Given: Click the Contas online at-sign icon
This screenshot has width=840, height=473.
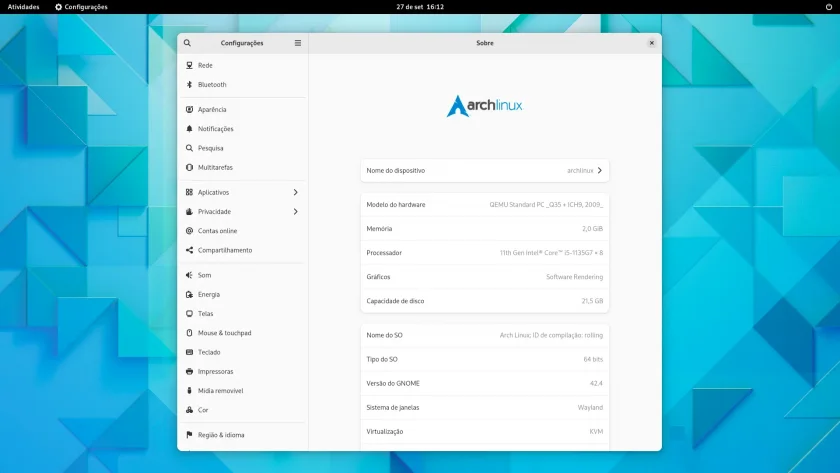Looking at the screenshot, I should tap(189, 231).
